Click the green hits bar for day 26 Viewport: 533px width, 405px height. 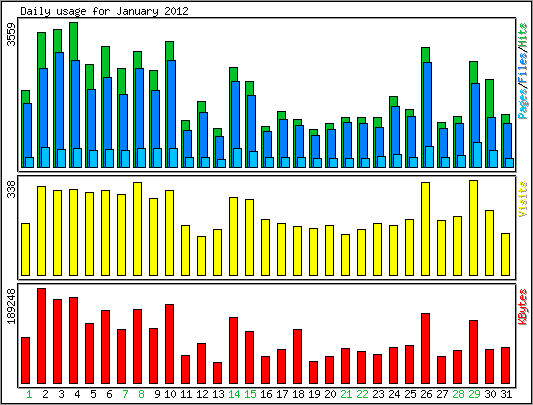(425, 55)
